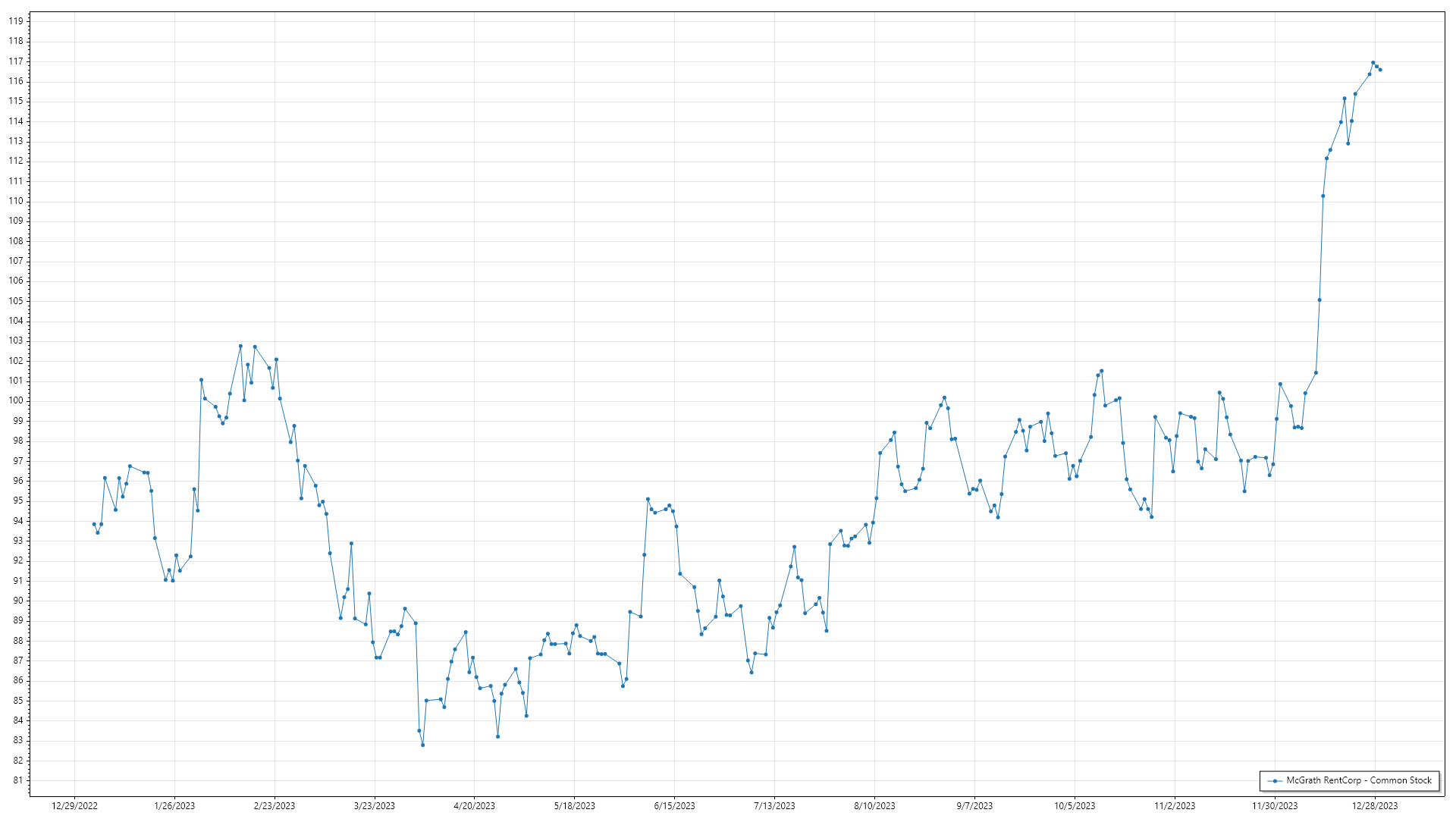Click the 6/15/2023 x-axis date label

(674, 806)
